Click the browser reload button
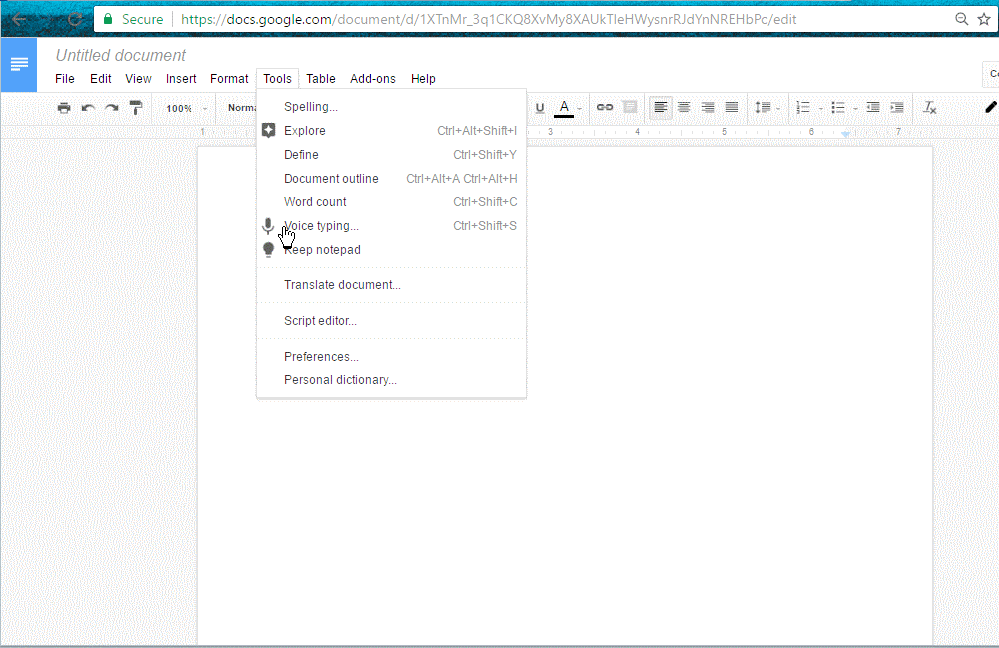Screen dimensions: 999x648 (75, 19)
